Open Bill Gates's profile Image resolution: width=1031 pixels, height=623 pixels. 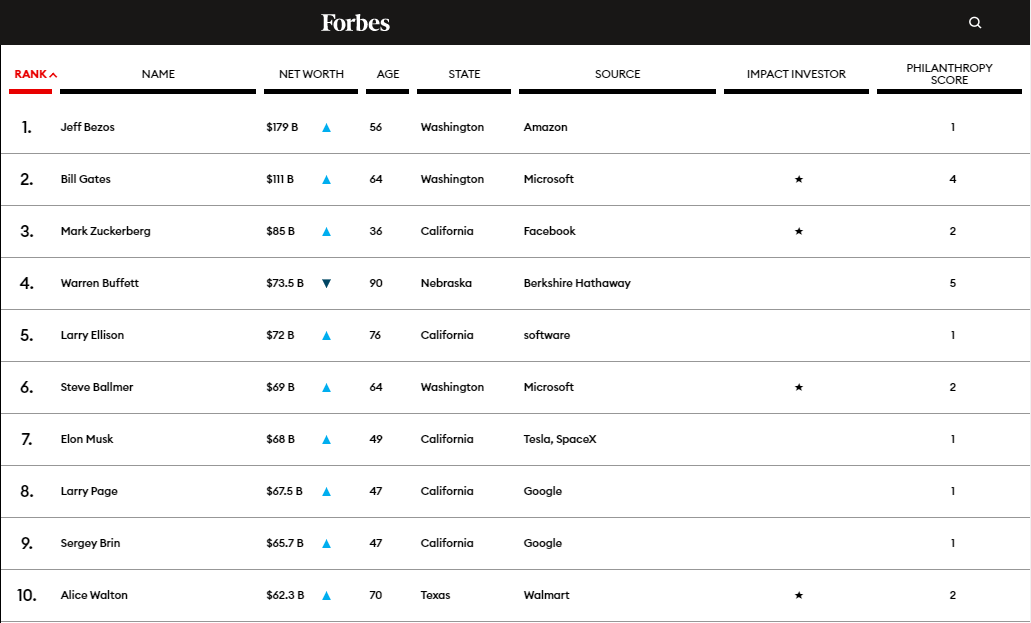(x=85, y=179)
